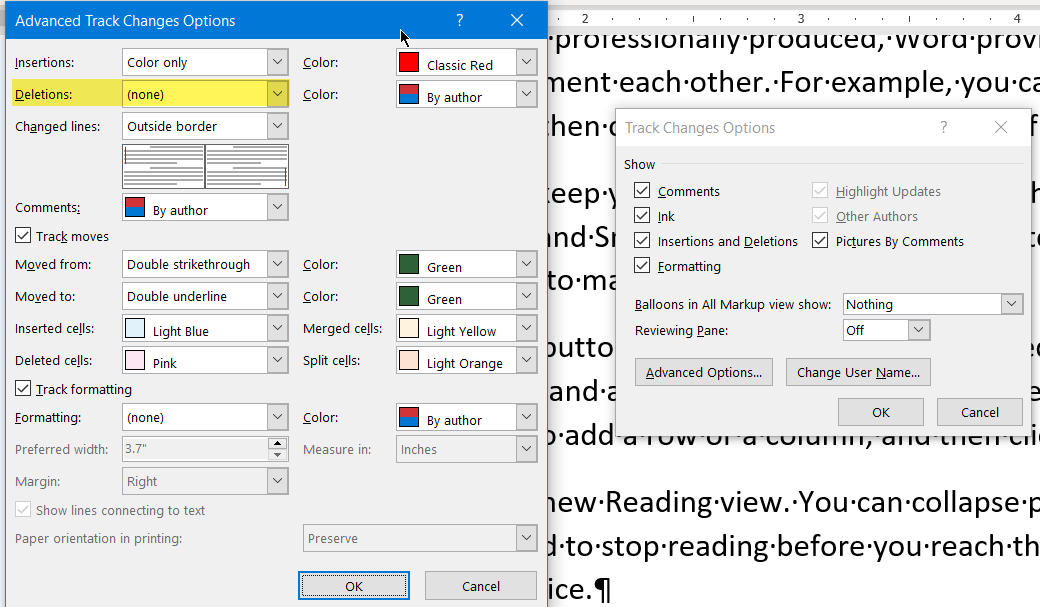Open Deletions color dropdown showing By author
The image size is (1040, 607).
click(x=466, y=94)
